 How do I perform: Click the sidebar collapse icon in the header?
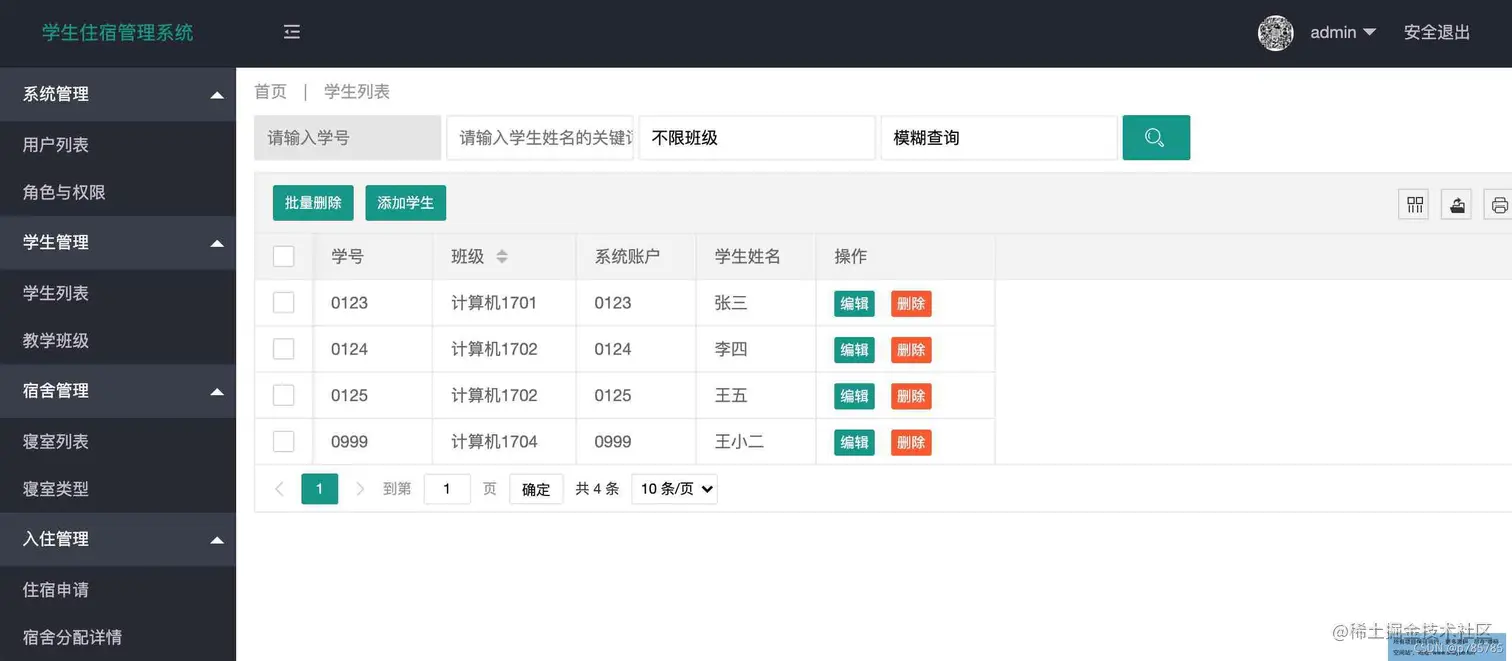291,31
